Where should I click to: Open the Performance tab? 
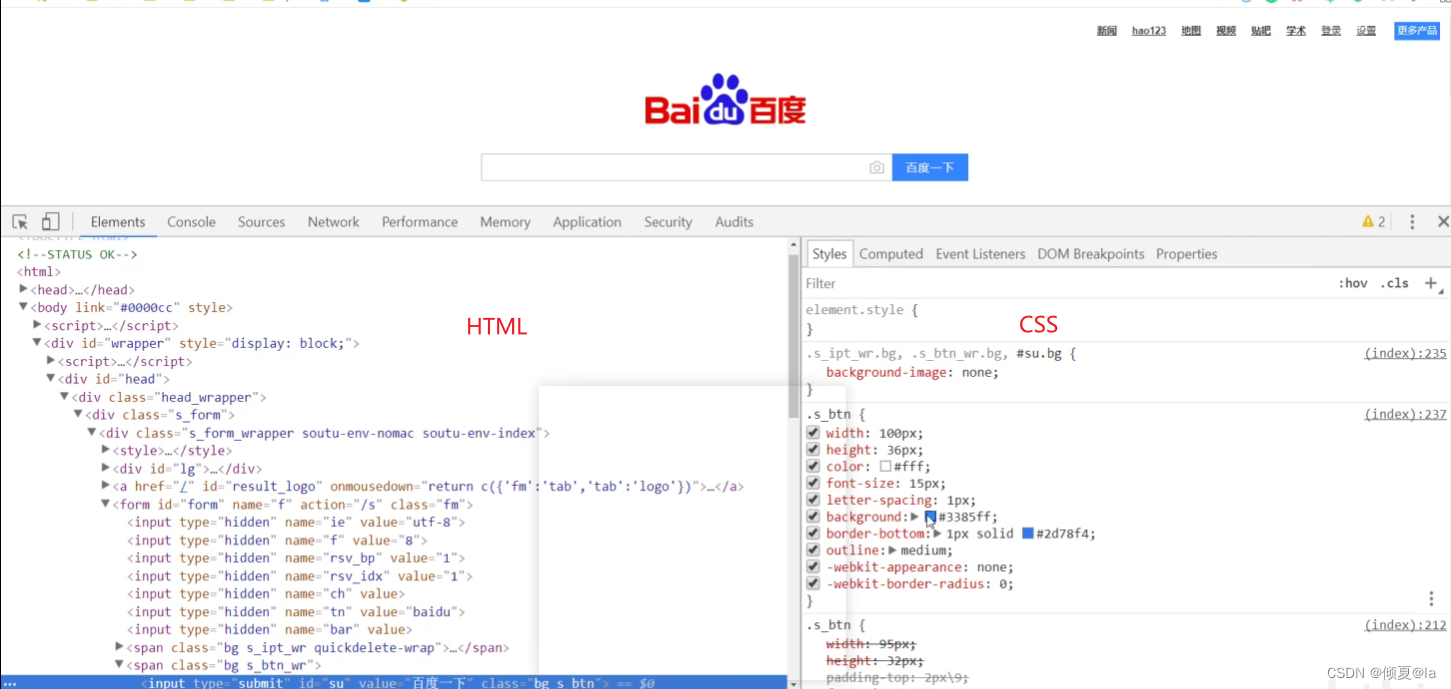419,222
